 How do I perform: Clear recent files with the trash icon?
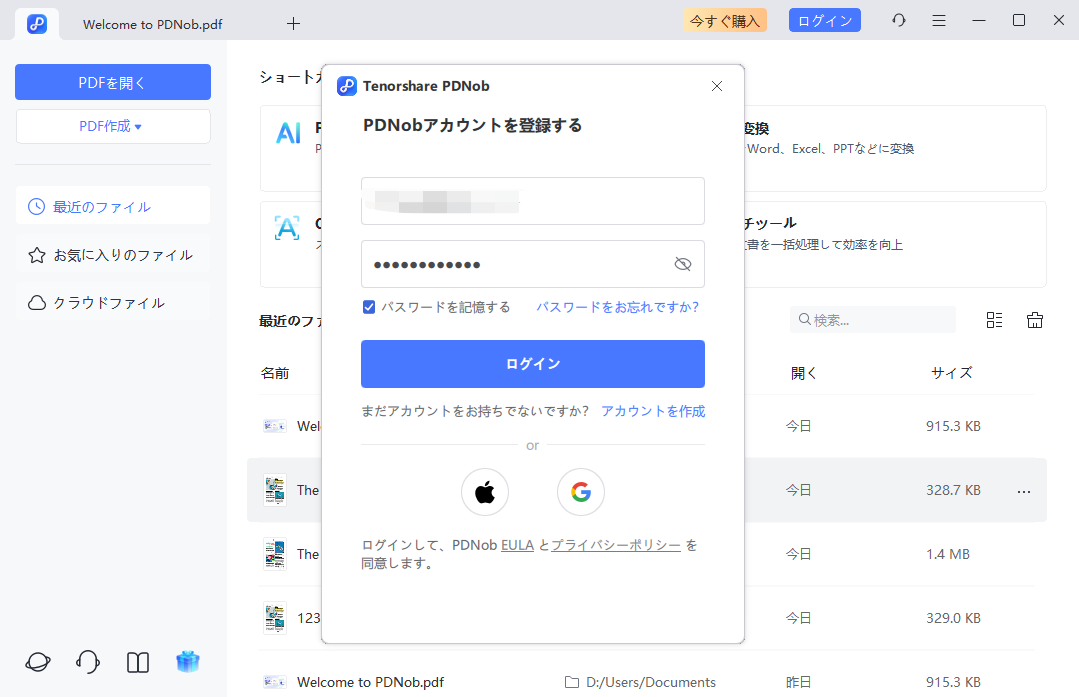(1034, 319)
